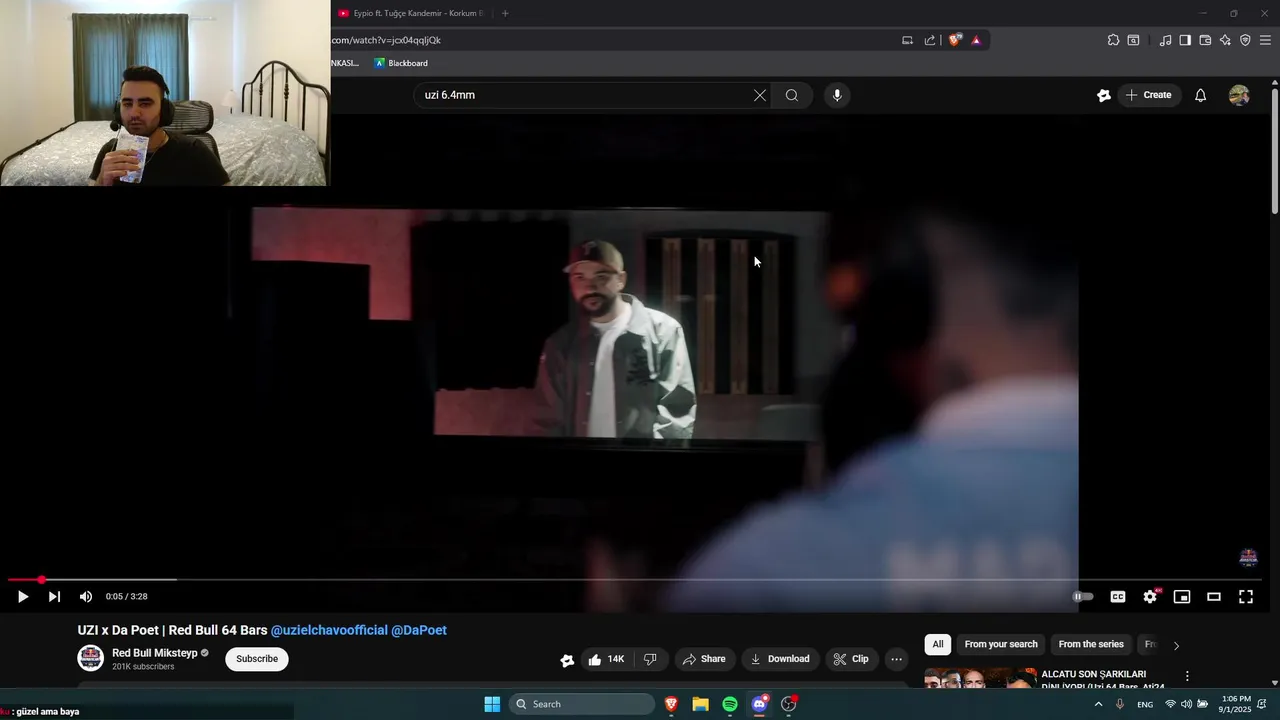Open YouTube notifications bell

pos(1200,95)
